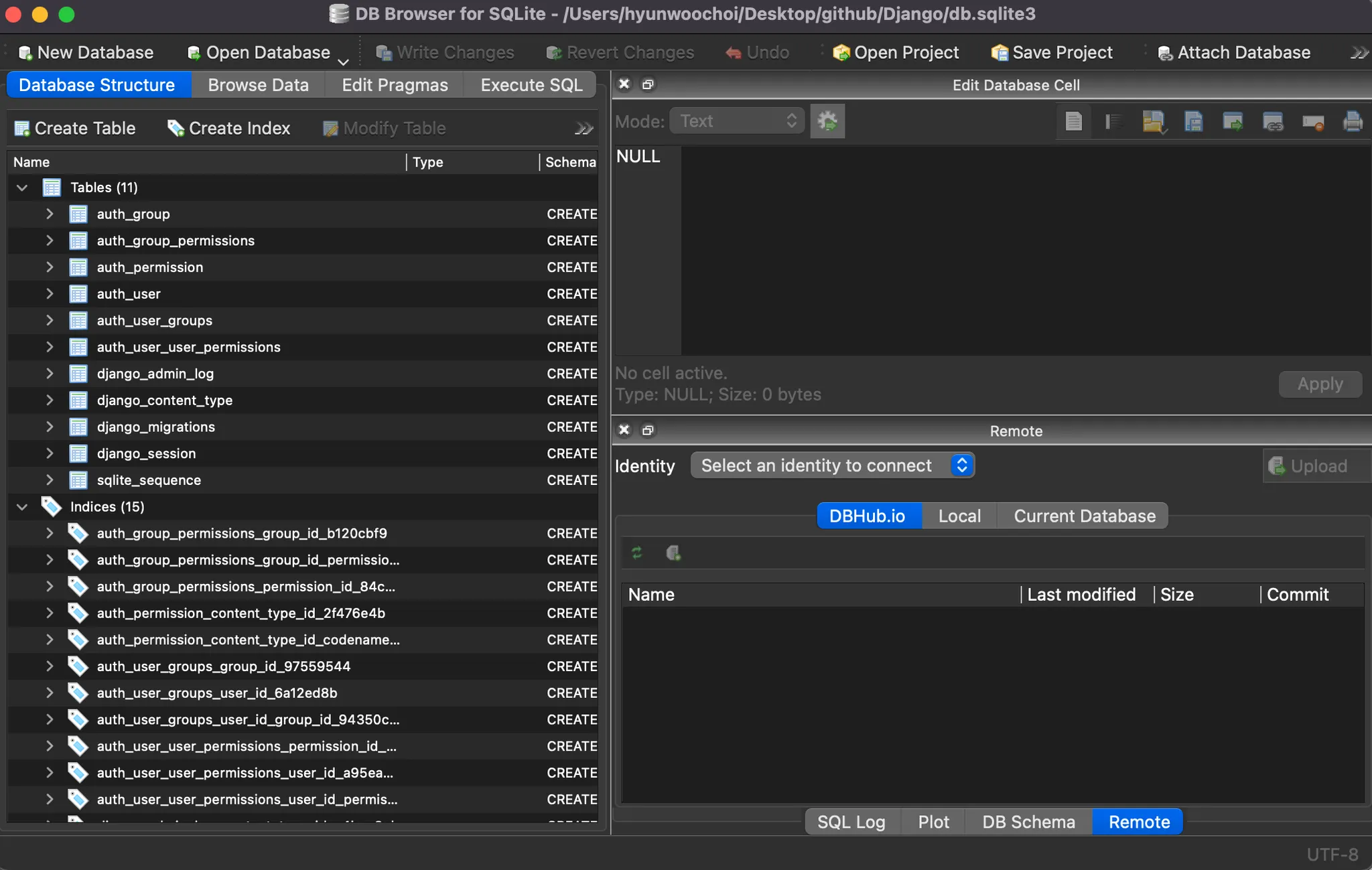
Task: Click the Set as NULL icon
Action: pyautogui.click(x=1312, y=121)
